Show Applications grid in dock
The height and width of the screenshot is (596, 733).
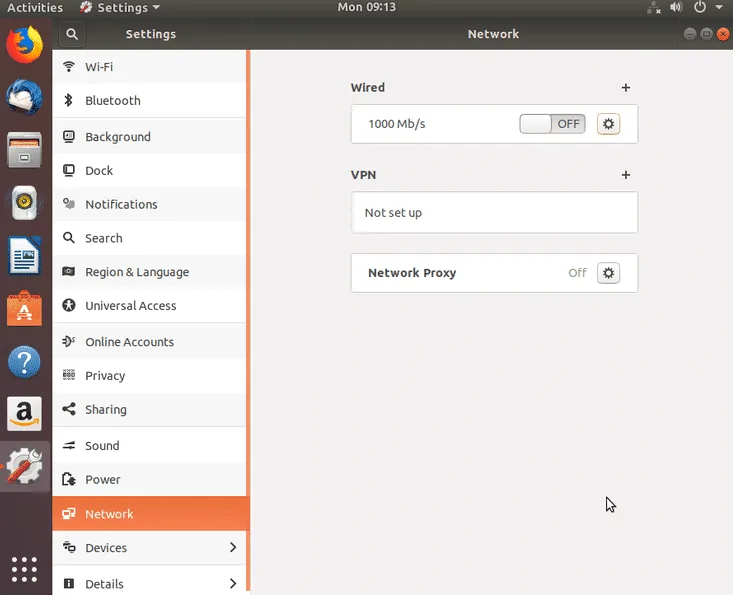(x=24, y=569)
